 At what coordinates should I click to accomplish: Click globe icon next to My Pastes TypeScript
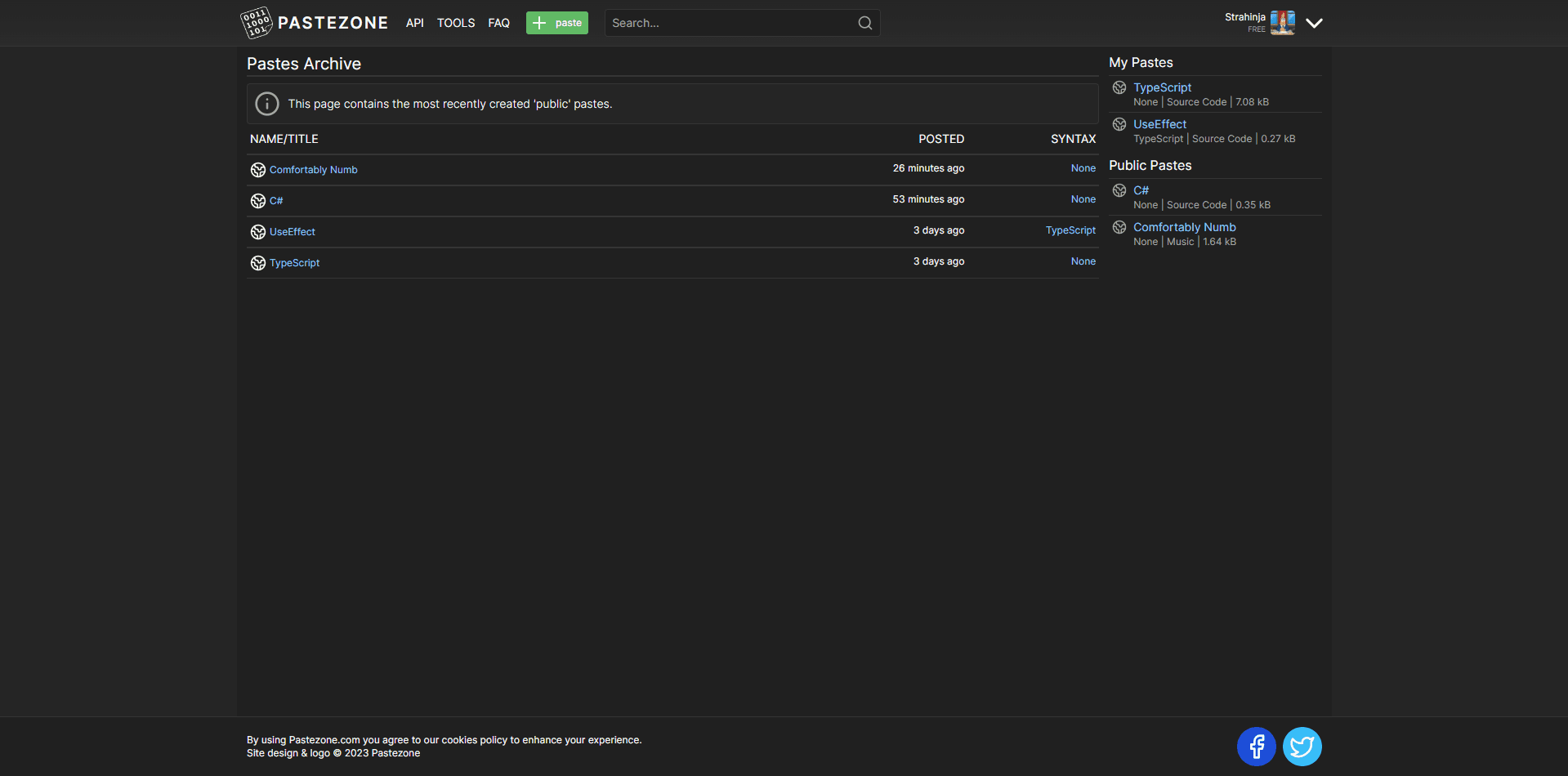(1119, 87)
